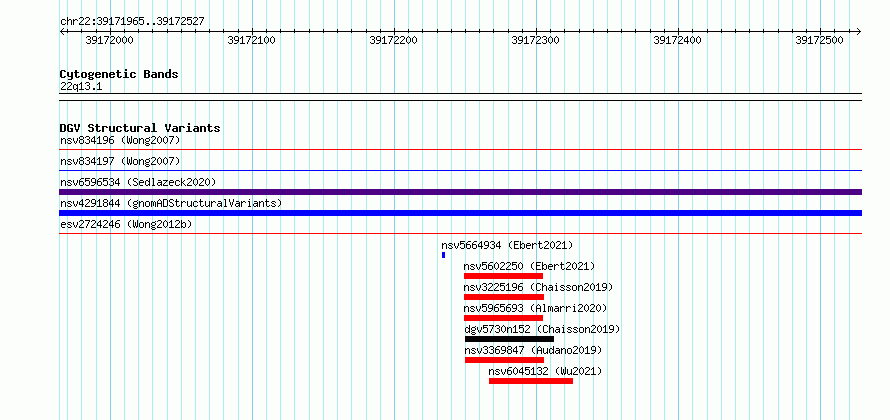Click the red bar under nsv3225196
This screenshot has height=420, width=890.
pyautogui.click(x=503, y=297)
